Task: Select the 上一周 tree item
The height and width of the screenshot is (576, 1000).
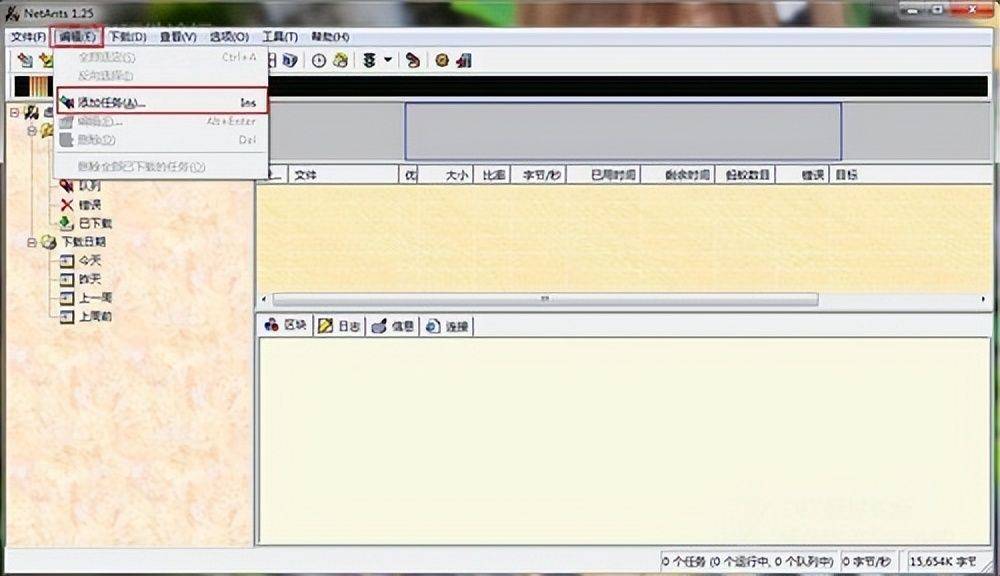Action: pos(96,297)
